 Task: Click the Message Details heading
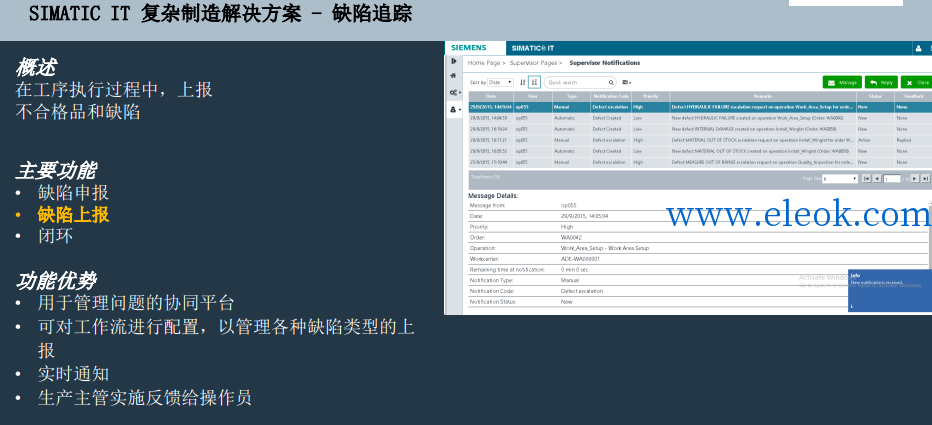(493, 196)
